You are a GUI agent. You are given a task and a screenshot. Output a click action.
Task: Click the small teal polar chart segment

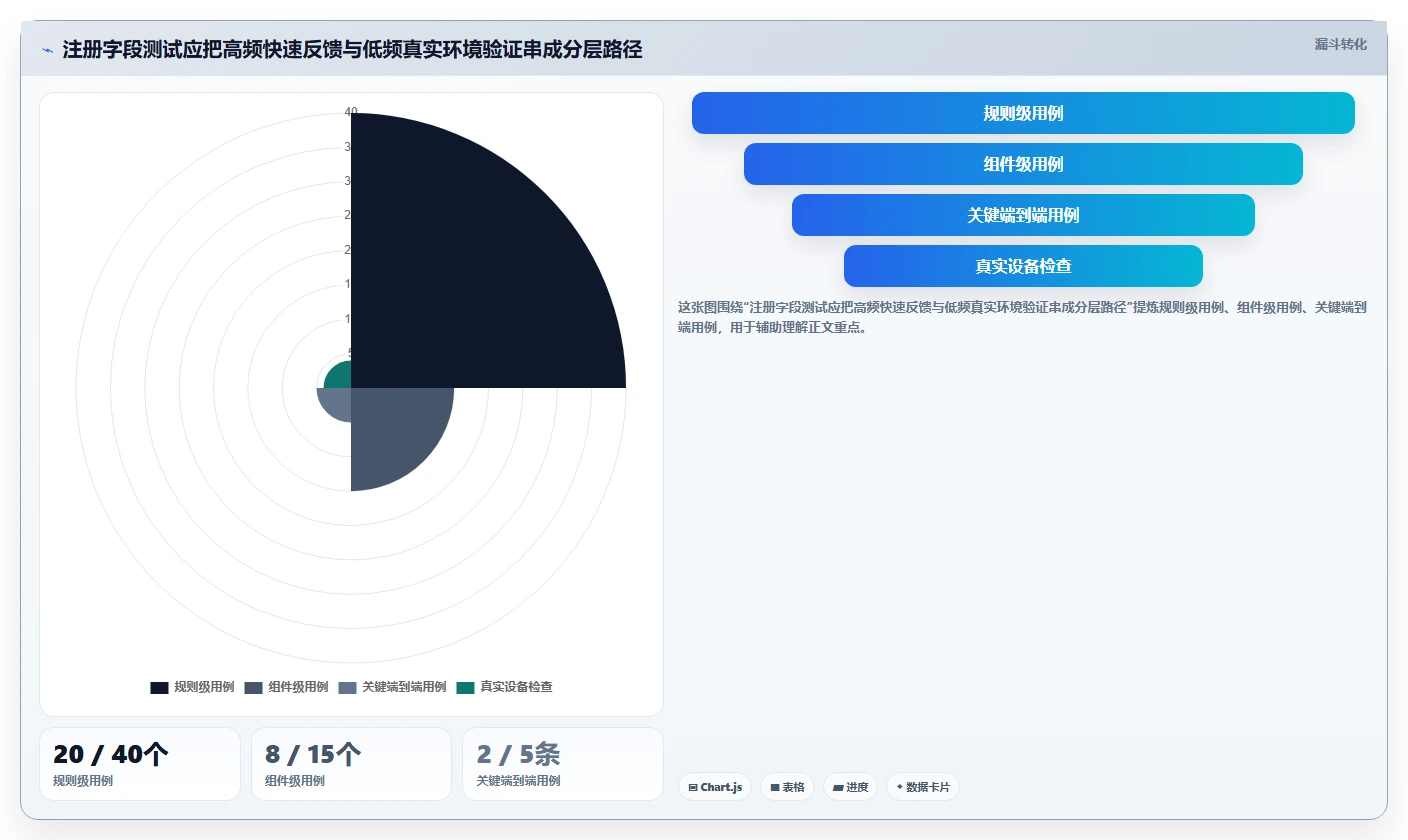click(341, 378)
